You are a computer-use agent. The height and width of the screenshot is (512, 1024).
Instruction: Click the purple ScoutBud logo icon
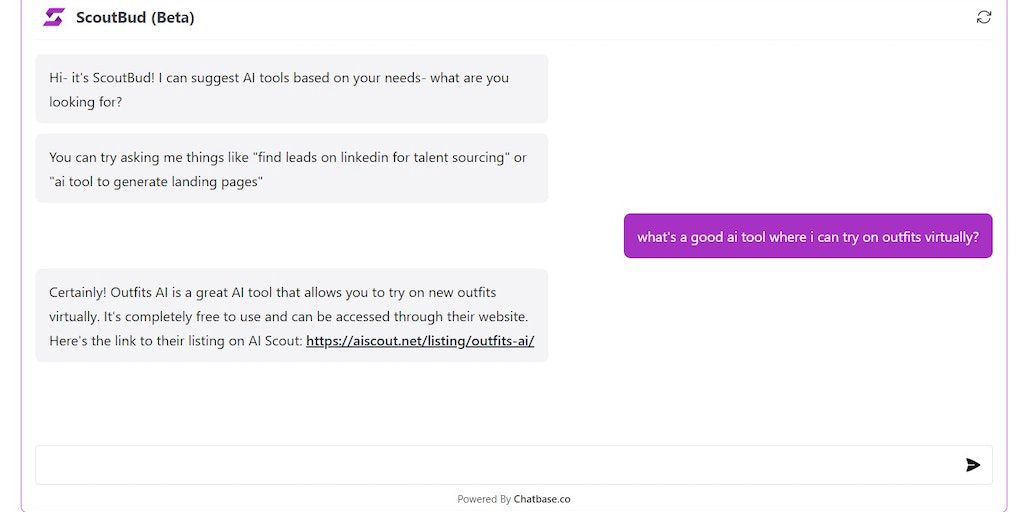click(x=54, y=17)
